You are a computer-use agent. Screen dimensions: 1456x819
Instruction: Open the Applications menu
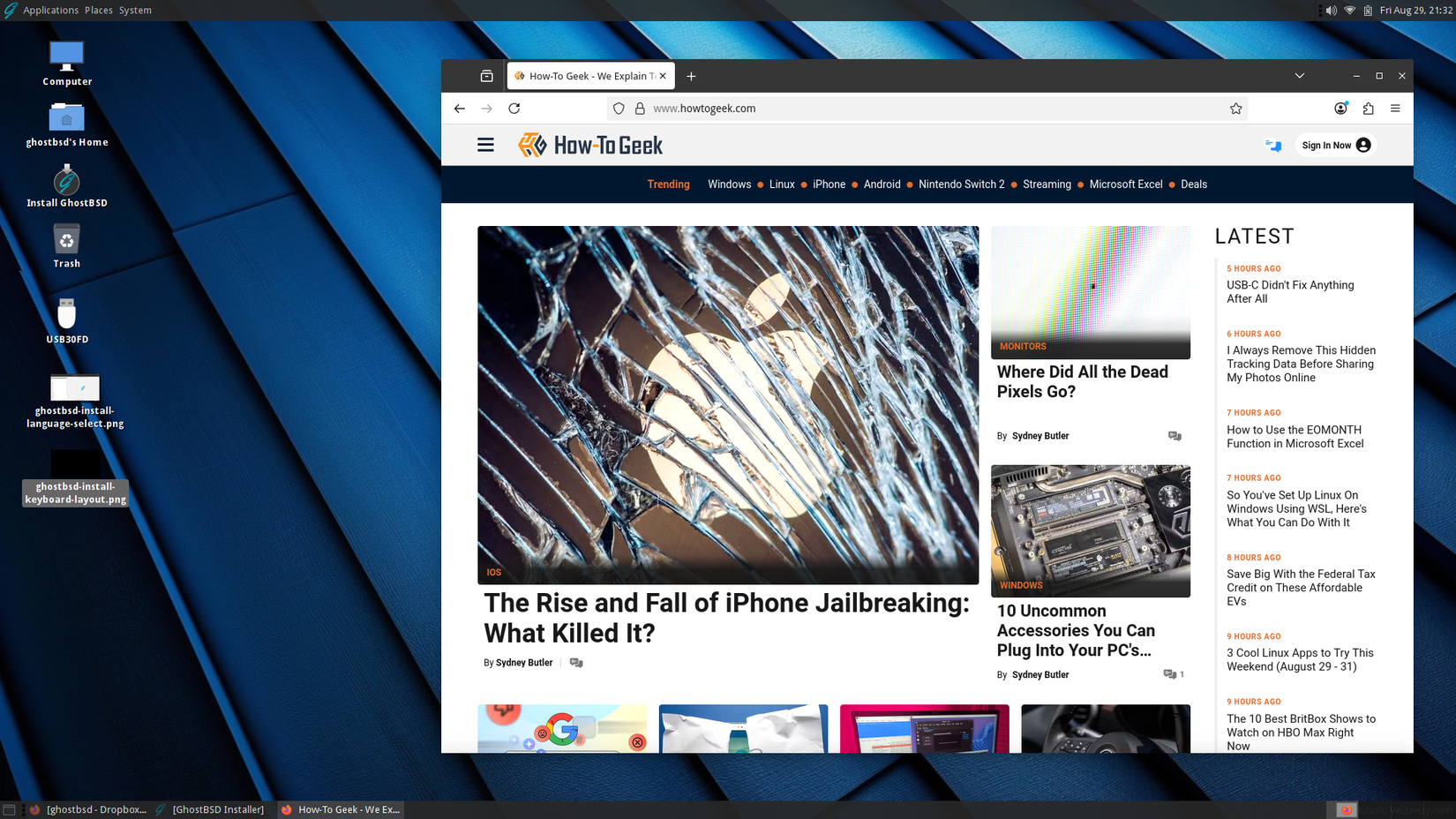[x=51, y=10]
